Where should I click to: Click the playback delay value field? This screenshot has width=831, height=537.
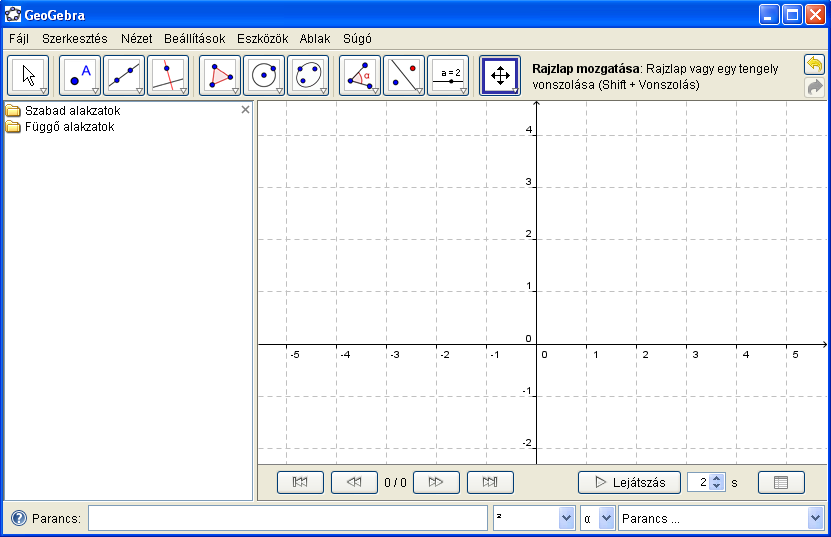tap(699, 482)
